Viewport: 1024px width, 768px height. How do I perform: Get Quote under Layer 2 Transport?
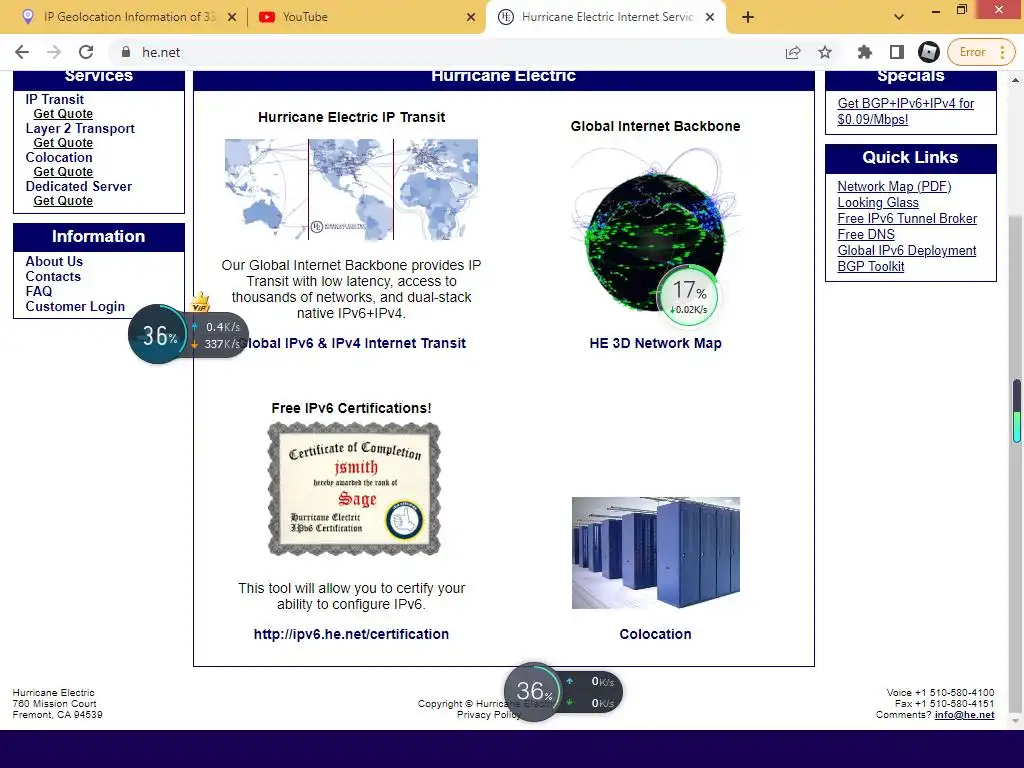[x=63, y=143]
